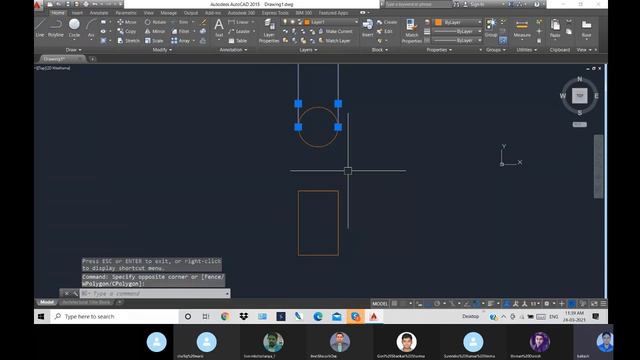Expand the Modify panel
Viewport: 640px width, 360px height.
(162, 50)
